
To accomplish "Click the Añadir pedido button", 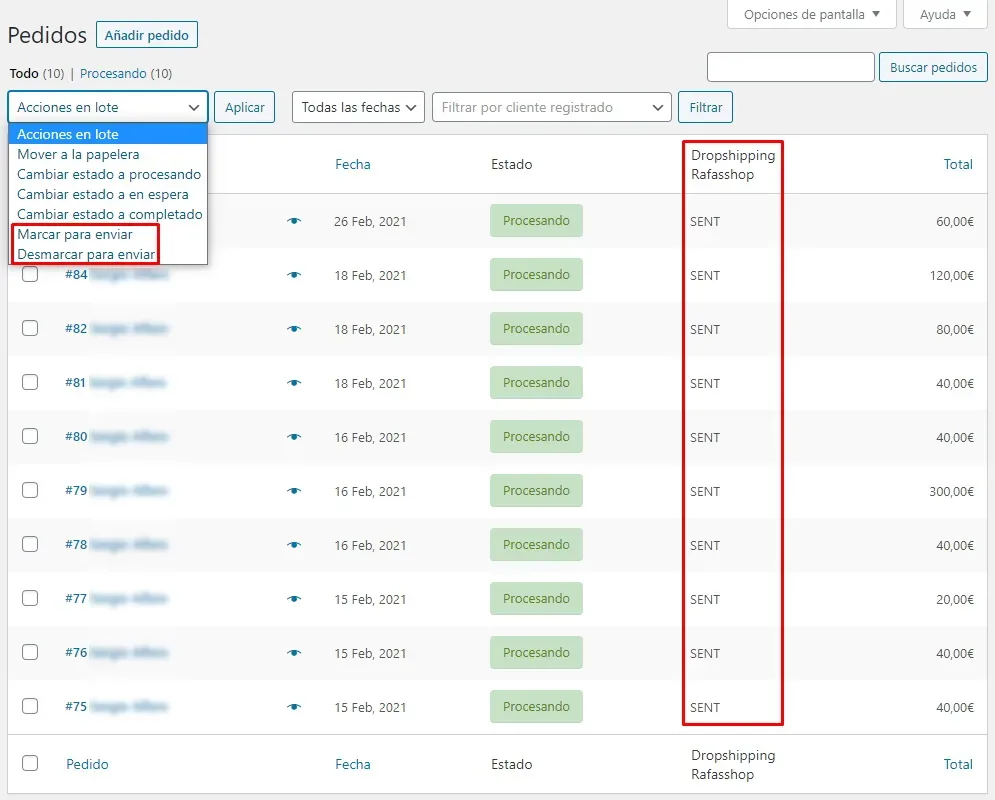I will (x=147, y=35).
